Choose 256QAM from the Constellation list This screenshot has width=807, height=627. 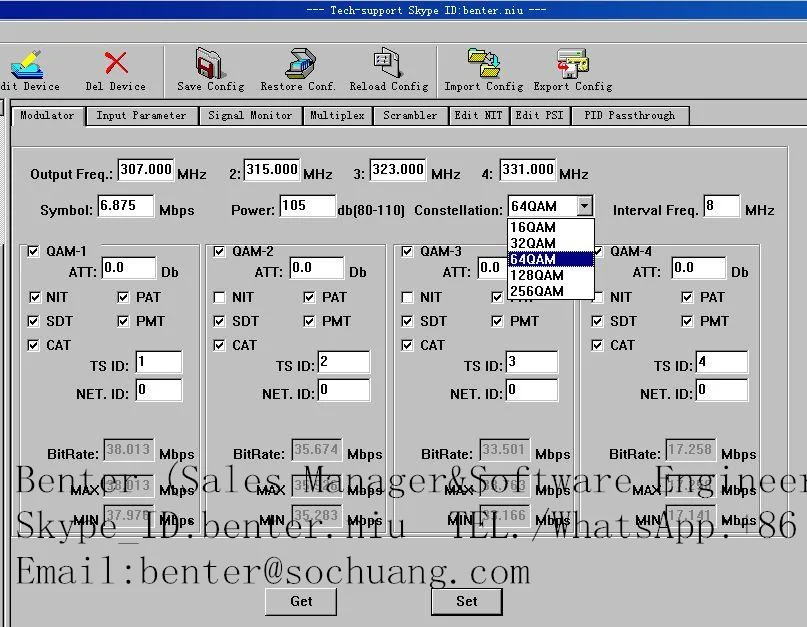click(551, 291)
